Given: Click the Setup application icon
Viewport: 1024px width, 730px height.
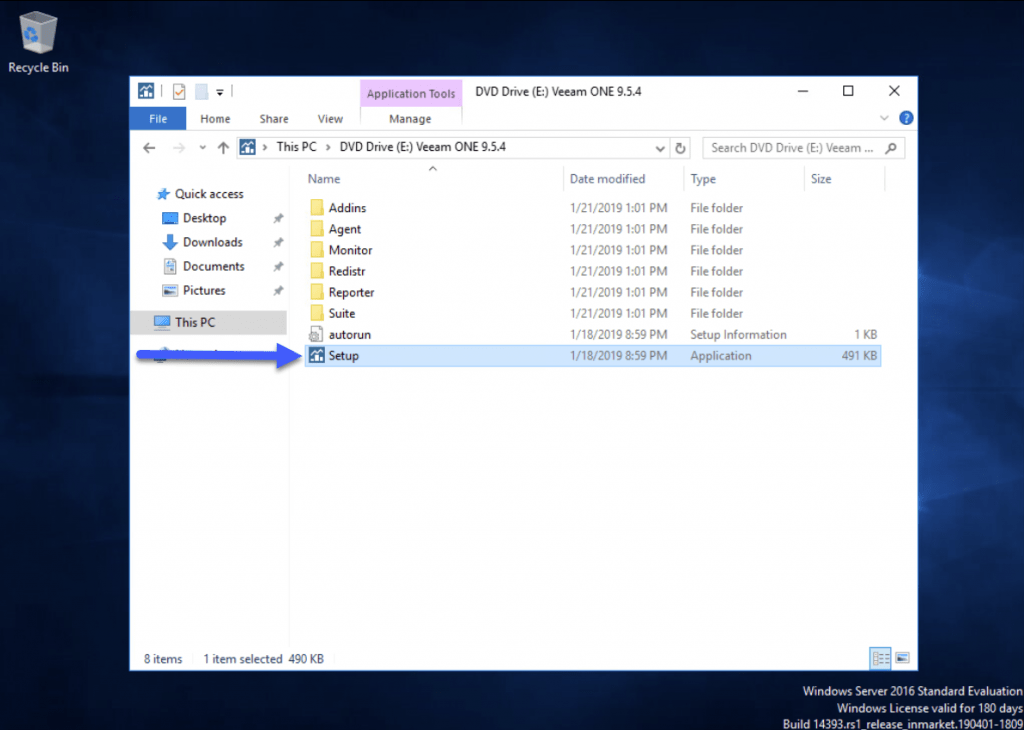Looking at the screenshot, I should pos(317,356).
